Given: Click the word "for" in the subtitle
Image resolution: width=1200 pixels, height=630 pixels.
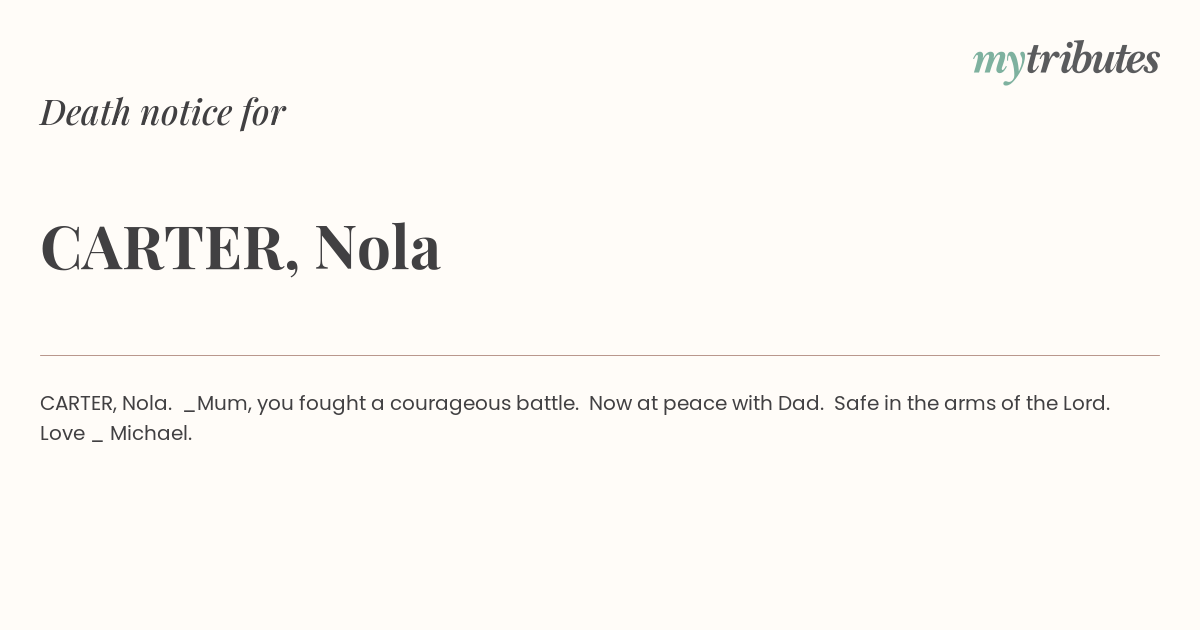Looking at the screenshot, I should coord(263,112).
